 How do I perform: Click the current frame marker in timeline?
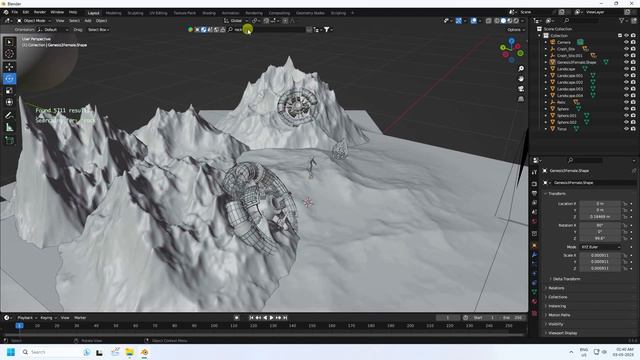coord(19,326)
